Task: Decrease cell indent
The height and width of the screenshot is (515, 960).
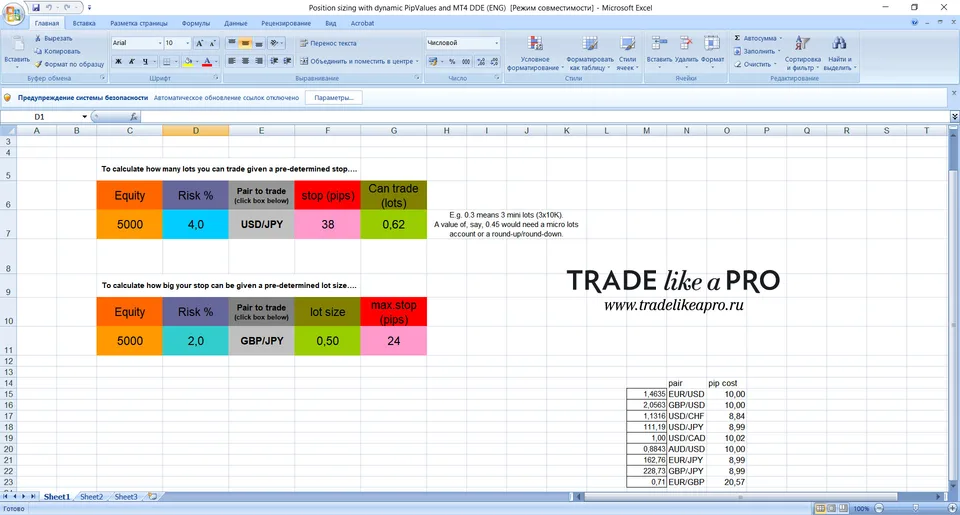Action: [274, 61]
